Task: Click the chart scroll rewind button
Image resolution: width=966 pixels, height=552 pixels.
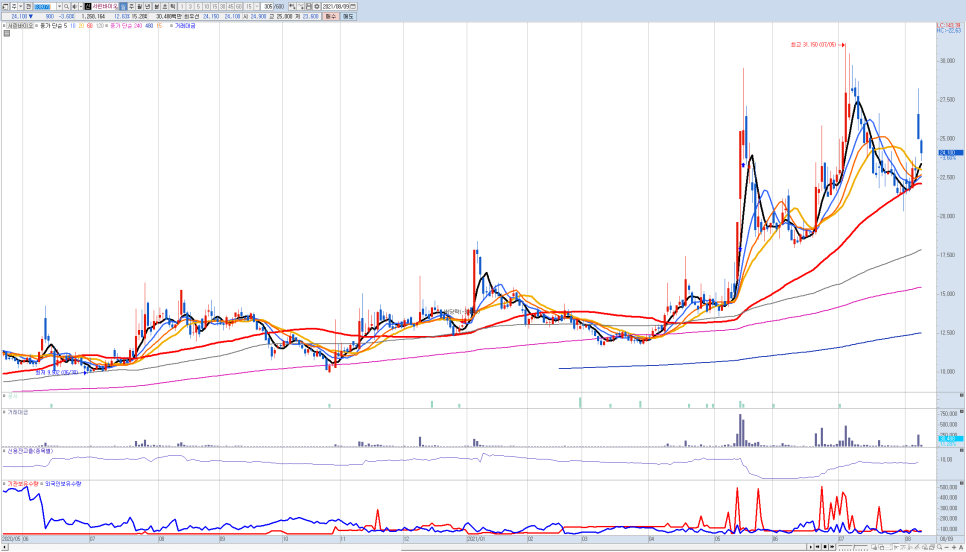Action: tap(818, 547)
